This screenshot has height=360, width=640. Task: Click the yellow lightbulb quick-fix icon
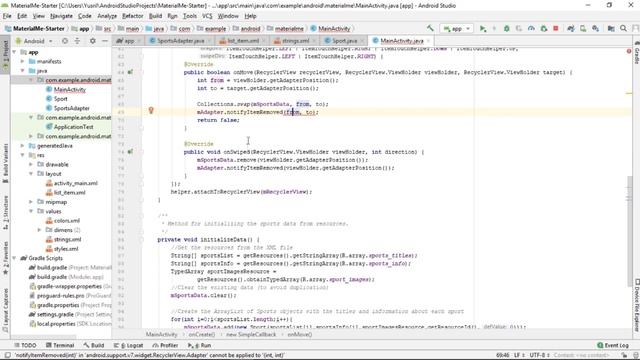[151, 110]
